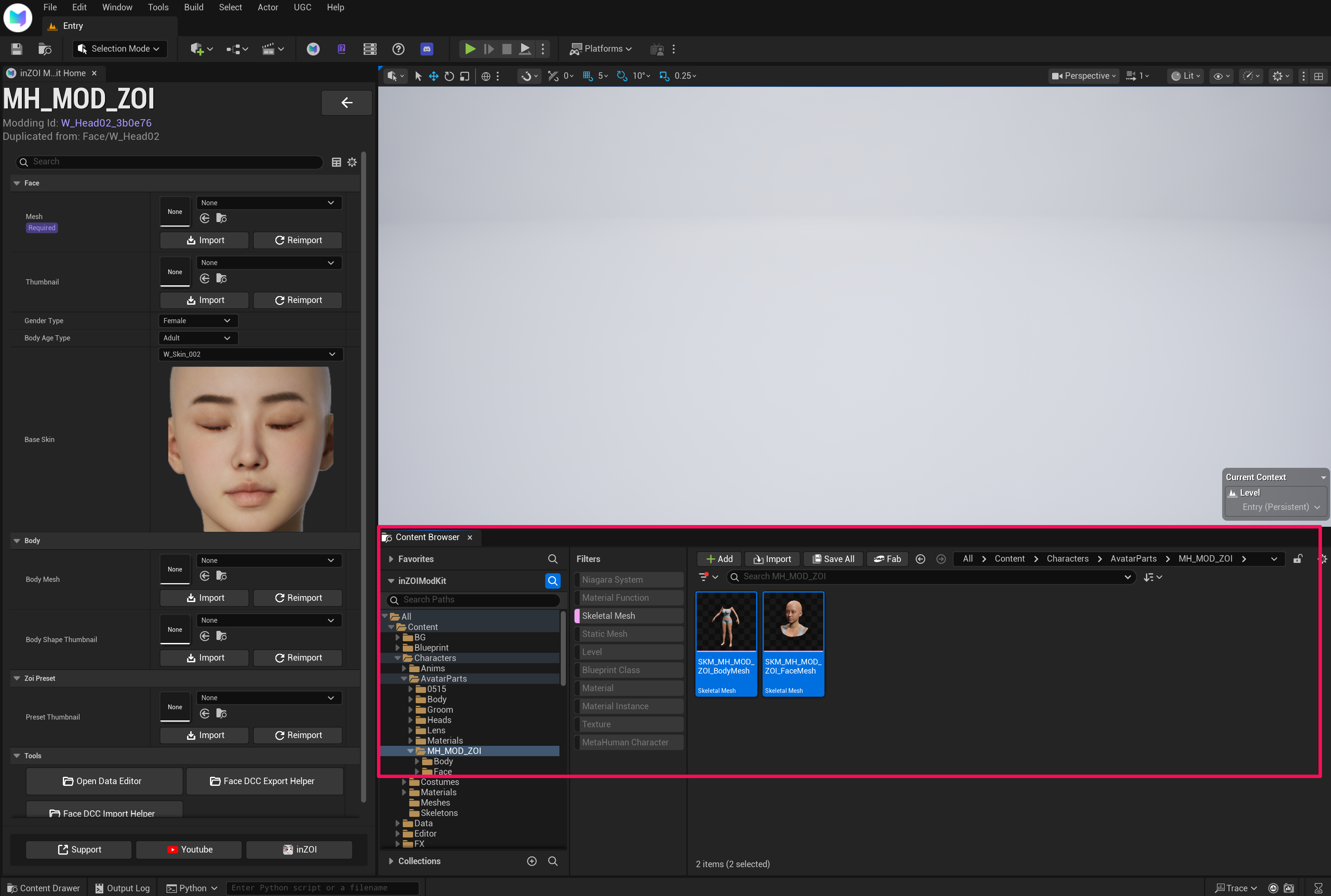
Task: Toggle the Skeletal Mesh filter
Action: [629, 616]
